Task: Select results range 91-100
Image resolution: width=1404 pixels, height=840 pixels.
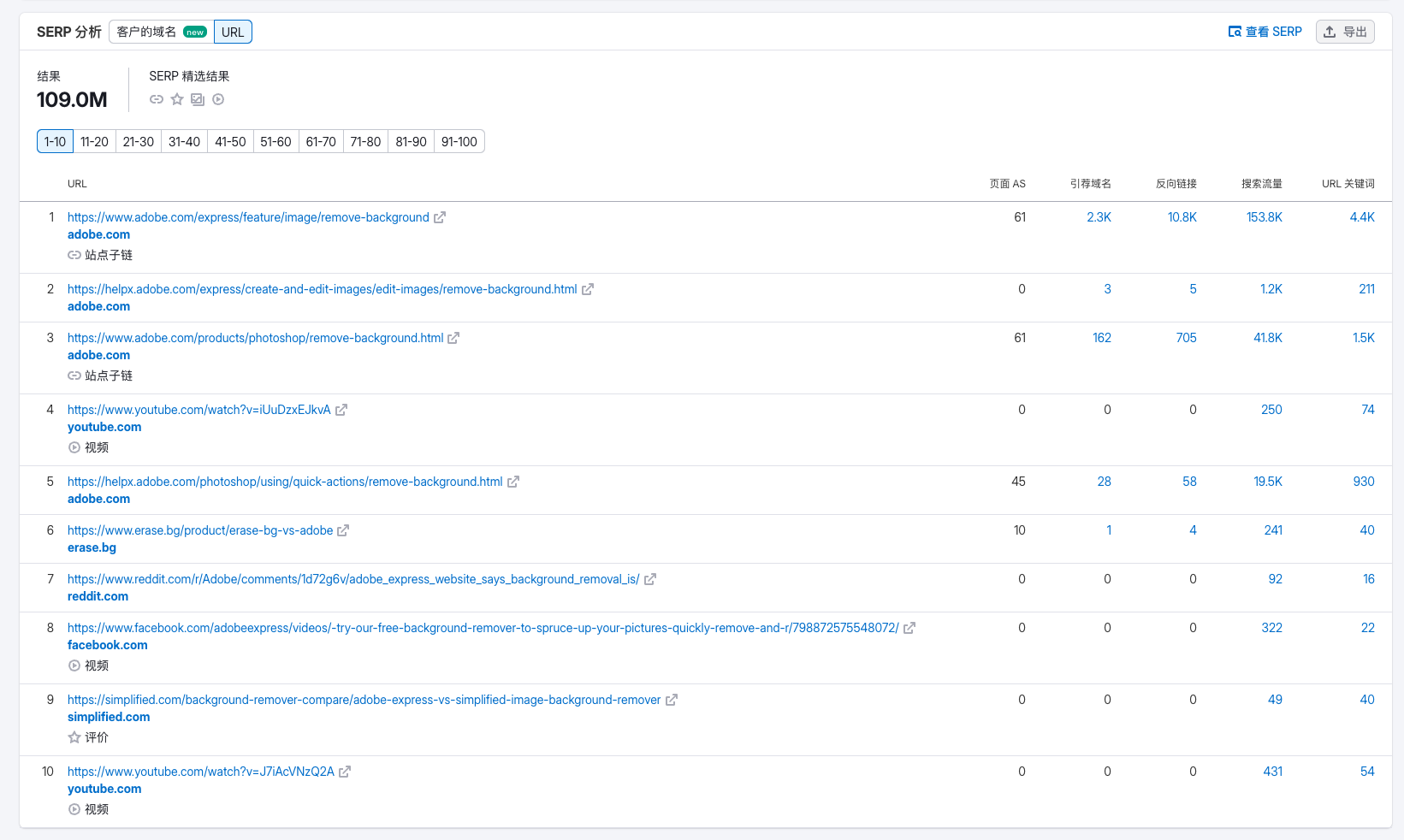Action: pos(459,141)
